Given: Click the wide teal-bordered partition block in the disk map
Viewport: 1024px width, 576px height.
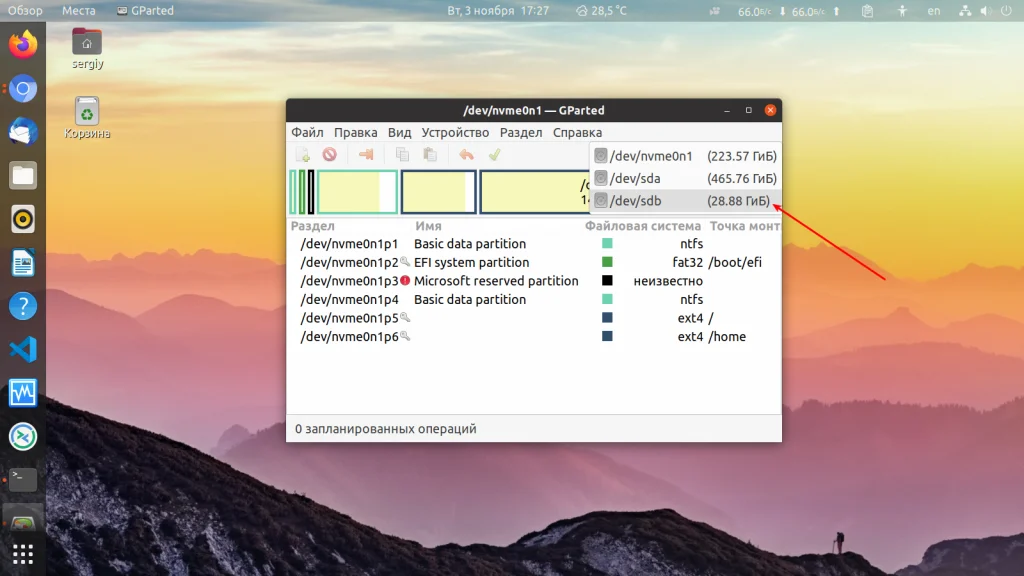Looking at the screenshot, I should coord(357,192).
